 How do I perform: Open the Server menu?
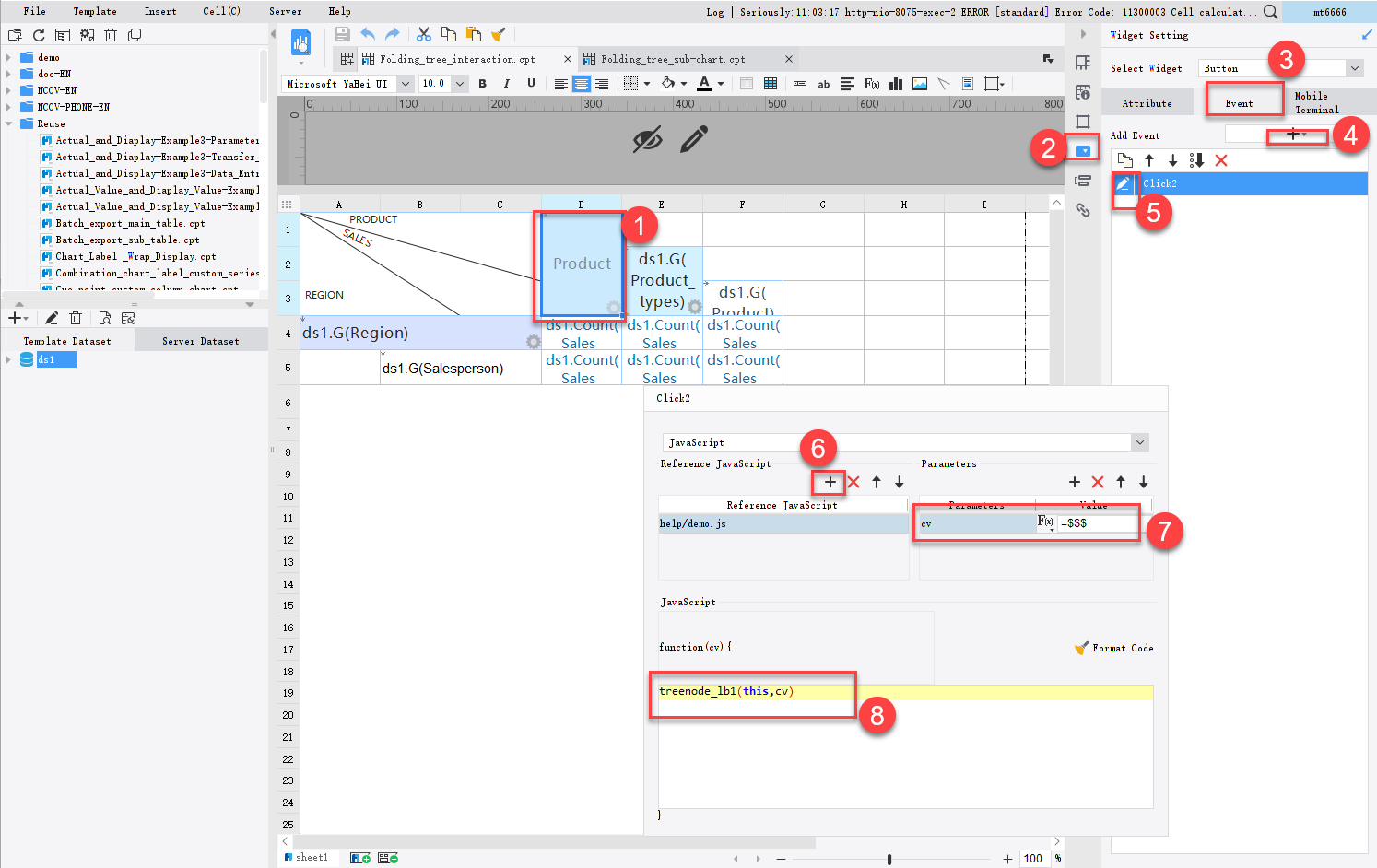pyautogui.click(x=286, y=11)
